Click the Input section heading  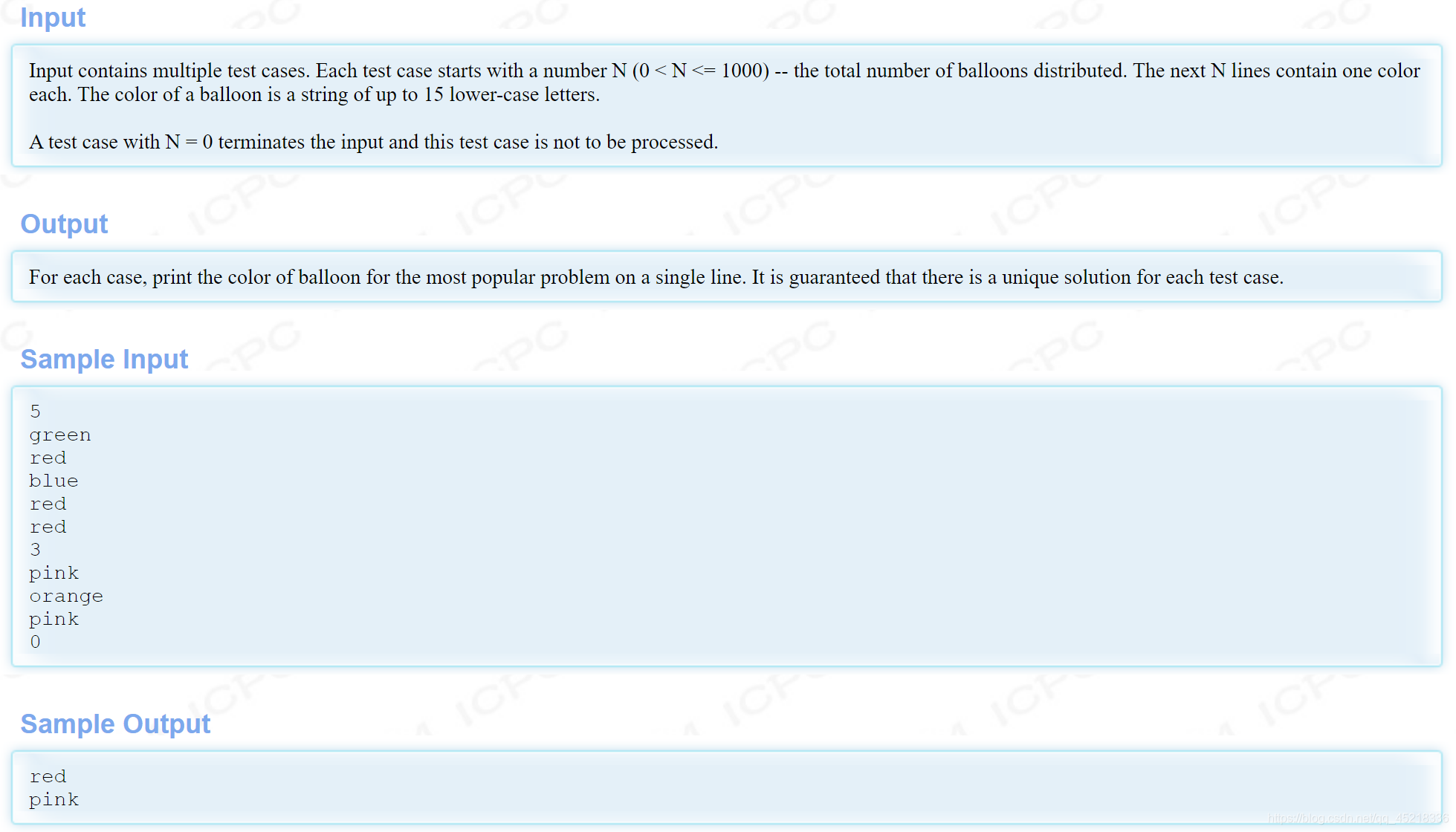tap(53, 18)
